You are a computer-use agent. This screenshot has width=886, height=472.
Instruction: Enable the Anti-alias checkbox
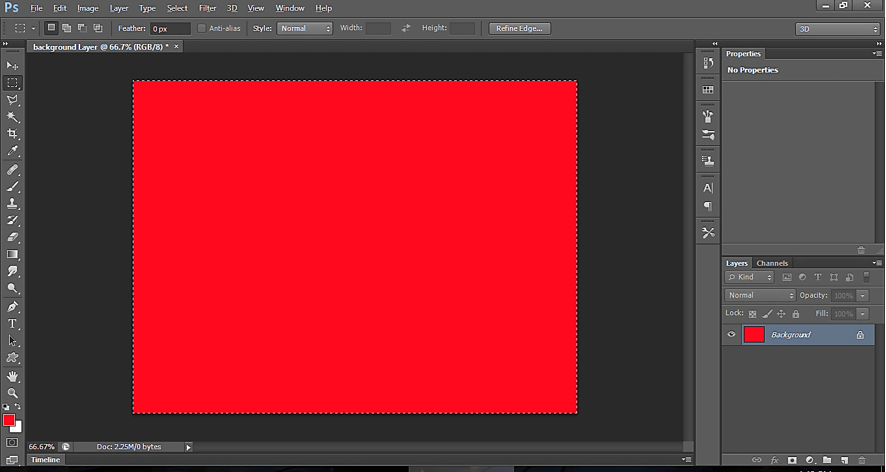coord(202,28)
